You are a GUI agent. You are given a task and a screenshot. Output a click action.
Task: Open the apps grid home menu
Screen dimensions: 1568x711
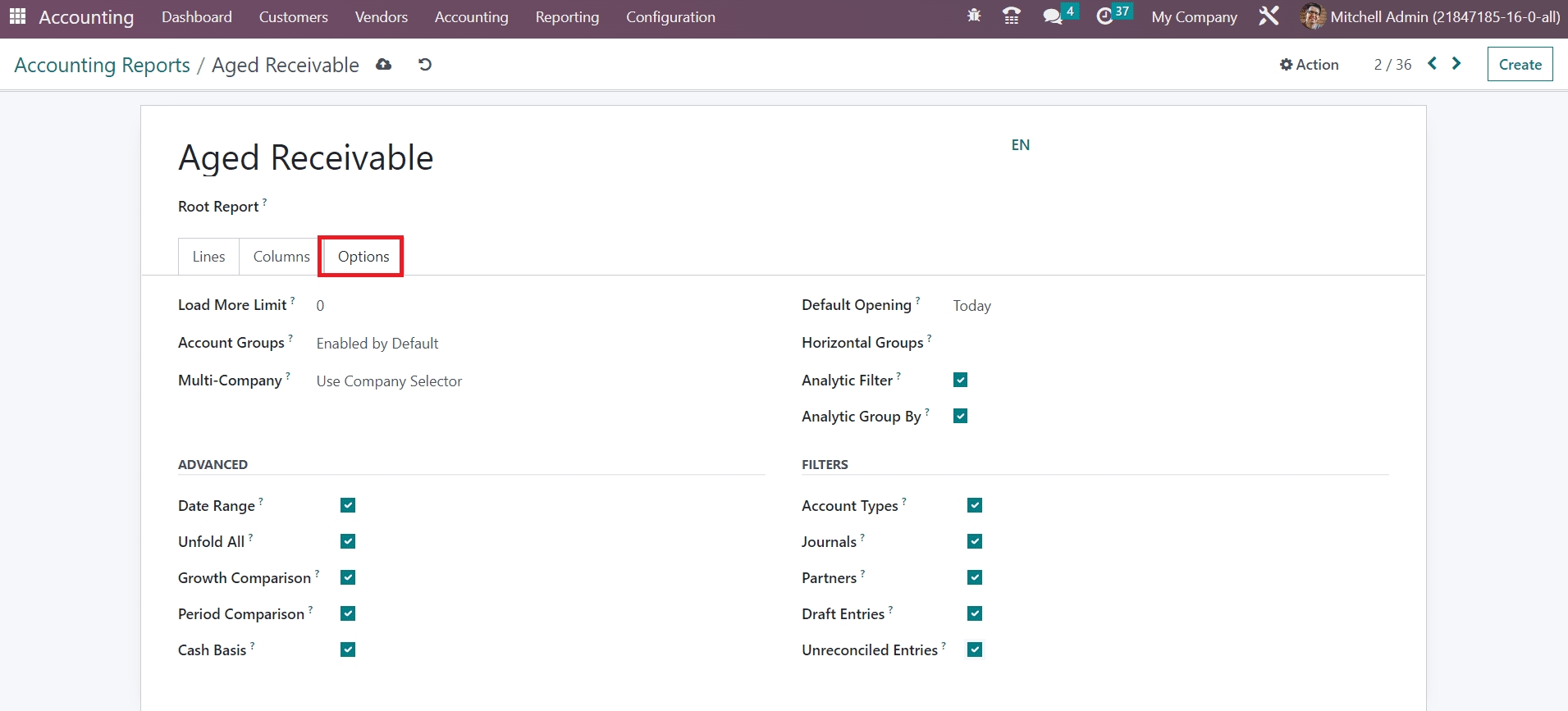click(17, 16)
